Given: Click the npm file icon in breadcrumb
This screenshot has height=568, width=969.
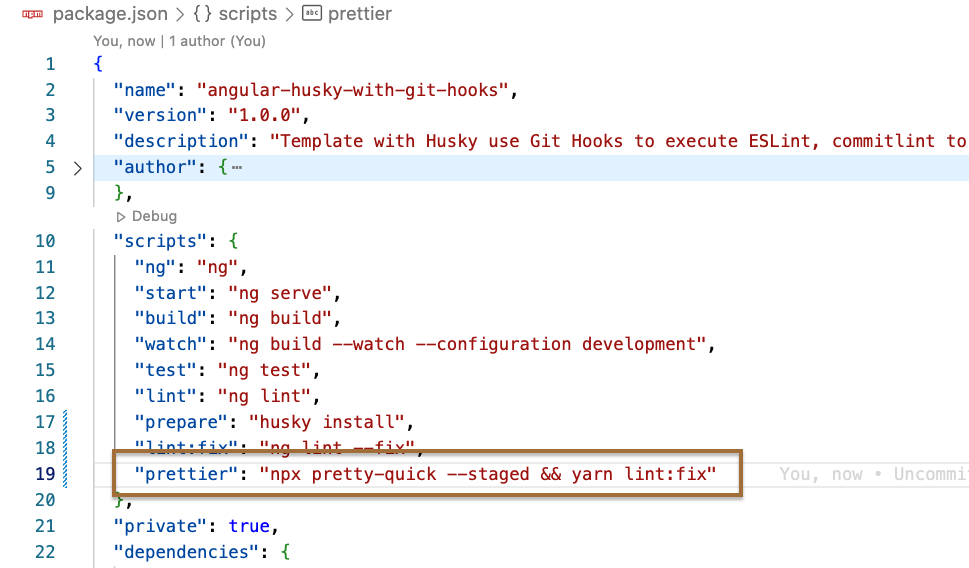Looking at the screenshot, I should coord(32,14).
